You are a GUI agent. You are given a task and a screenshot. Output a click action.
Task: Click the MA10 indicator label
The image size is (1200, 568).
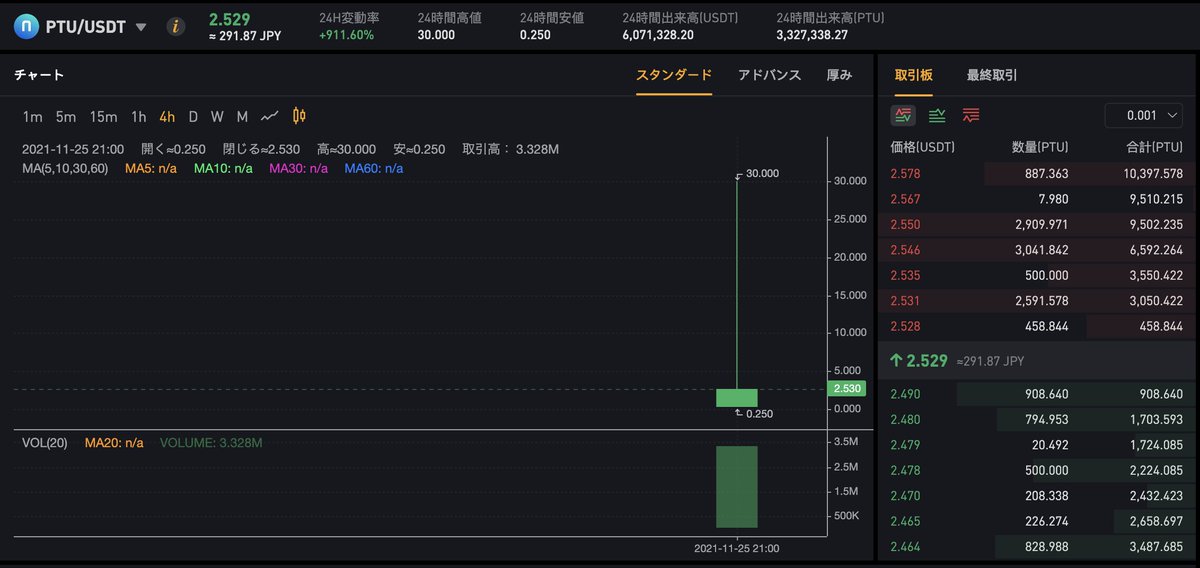(225, 168)
